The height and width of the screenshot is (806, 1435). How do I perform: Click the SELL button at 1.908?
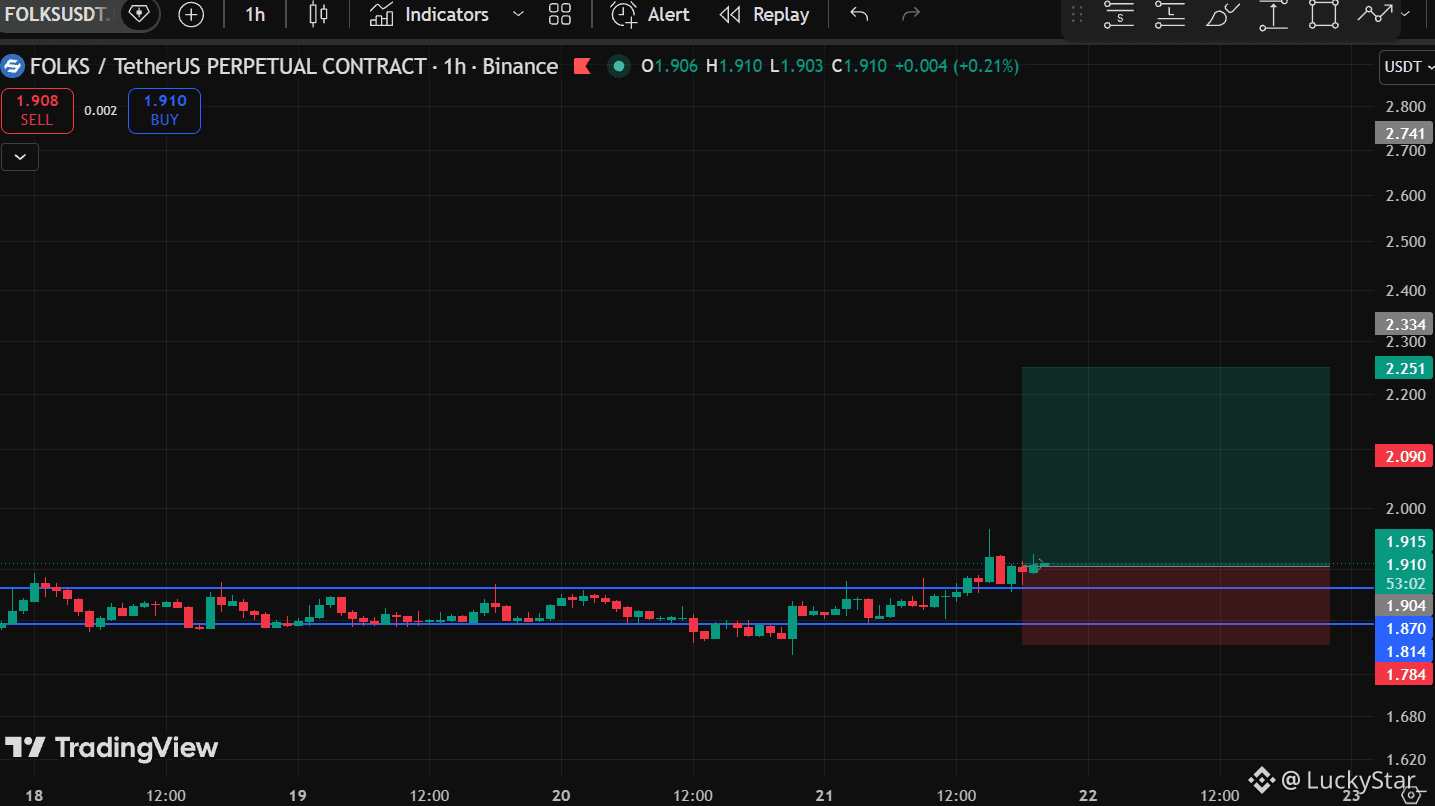(x=37, y=110)
